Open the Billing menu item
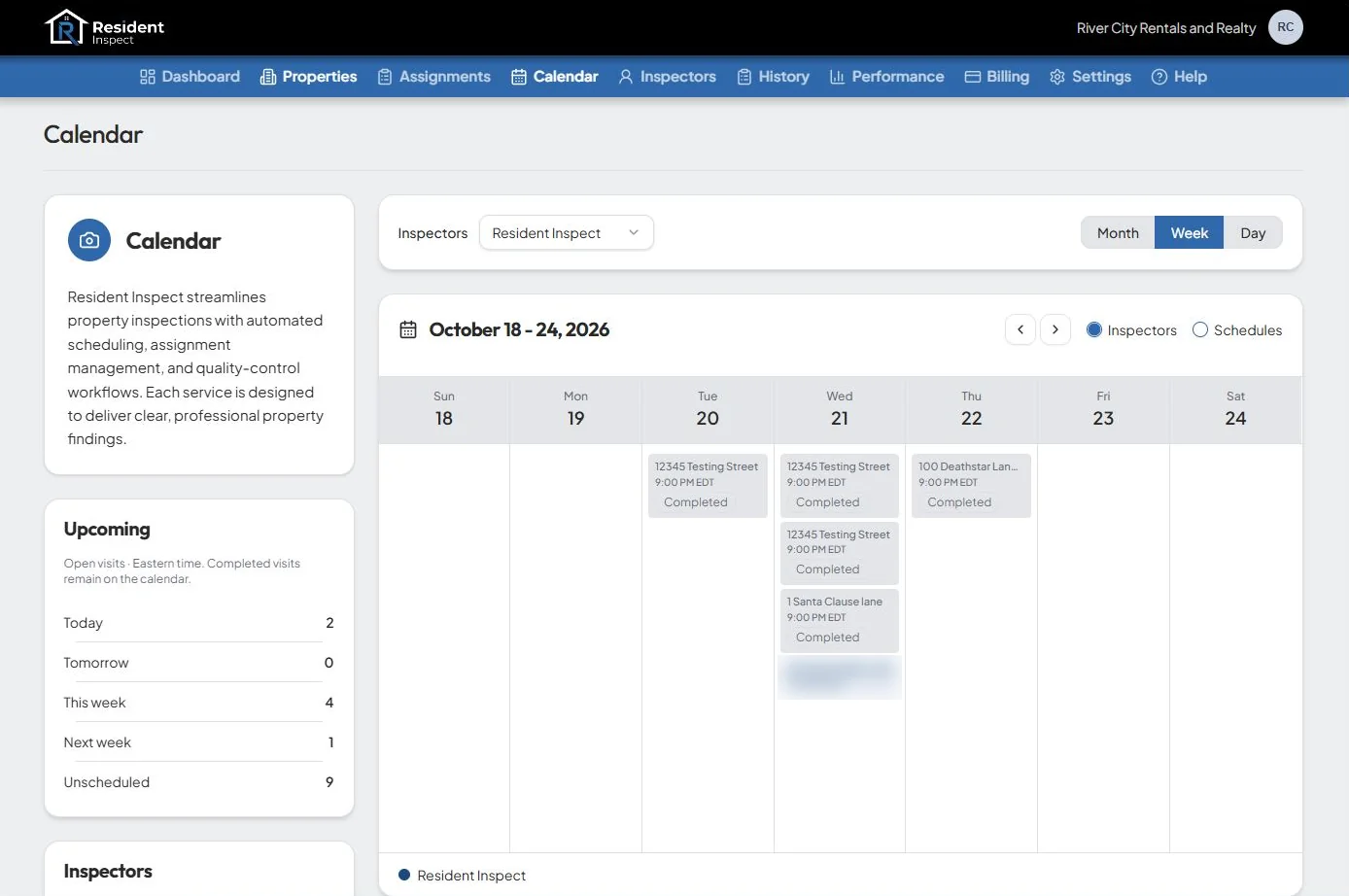1349x896 pixels. tap(996, 77)
